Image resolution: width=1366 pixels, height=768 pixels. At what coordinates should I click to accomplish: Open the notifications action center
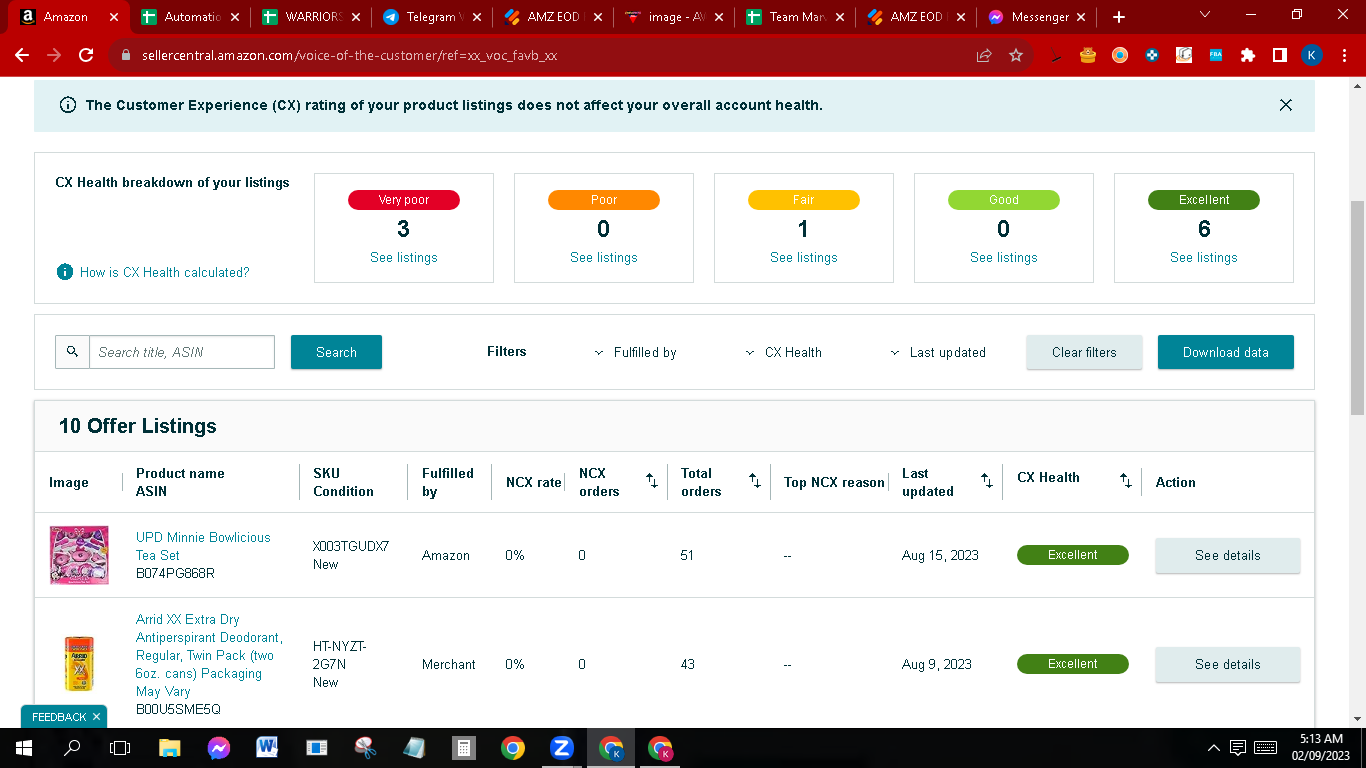click(x=1237, y=748)
